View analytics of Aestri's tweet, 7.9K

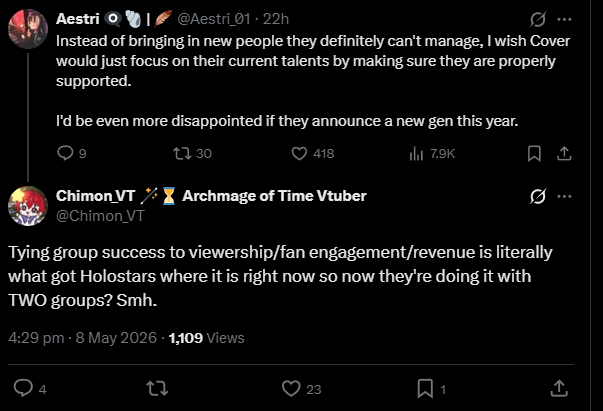(416, 153)
